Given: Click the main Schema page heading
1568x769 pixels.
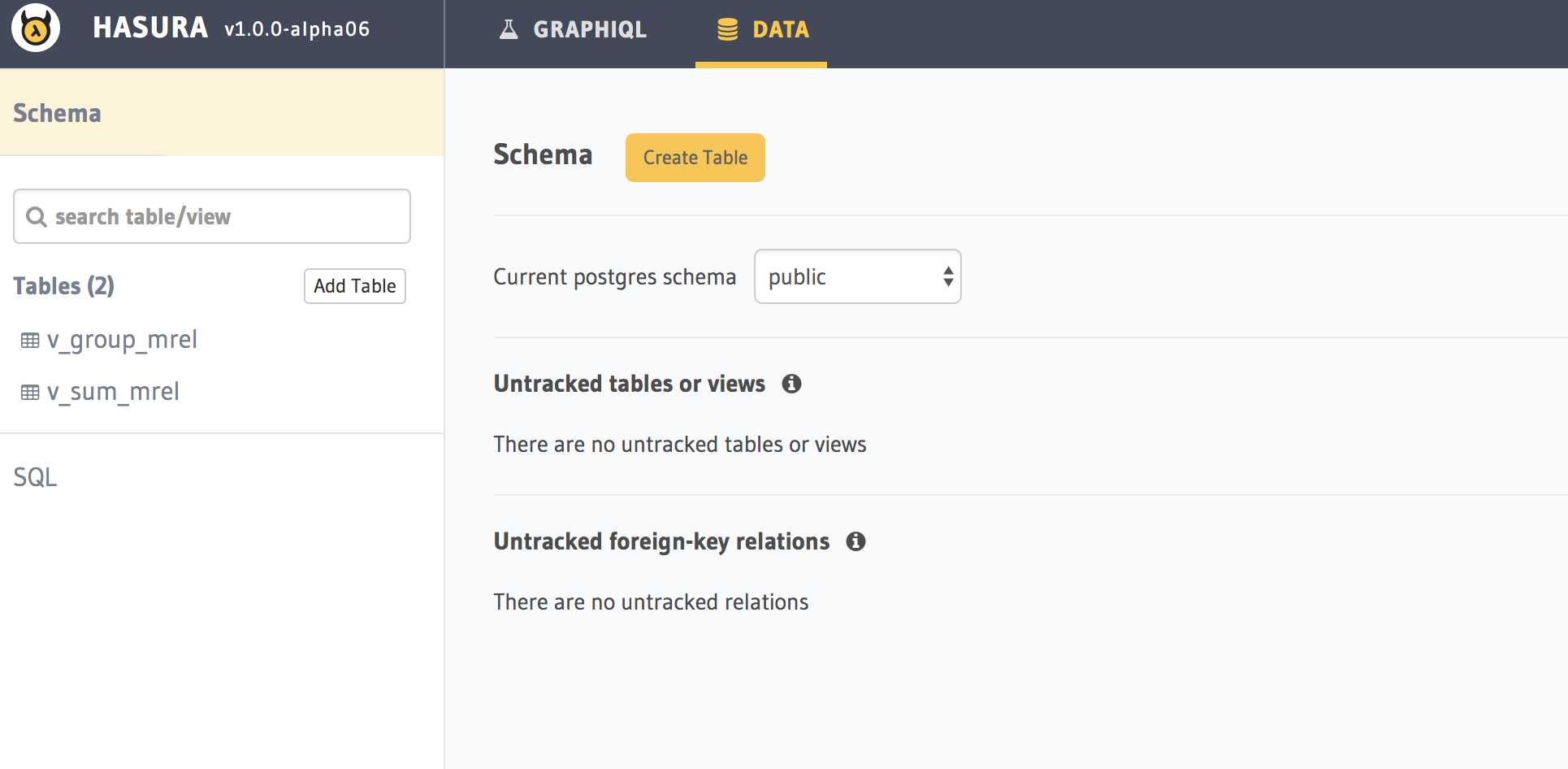Looking at the screenshot, I should coord(544,154).
